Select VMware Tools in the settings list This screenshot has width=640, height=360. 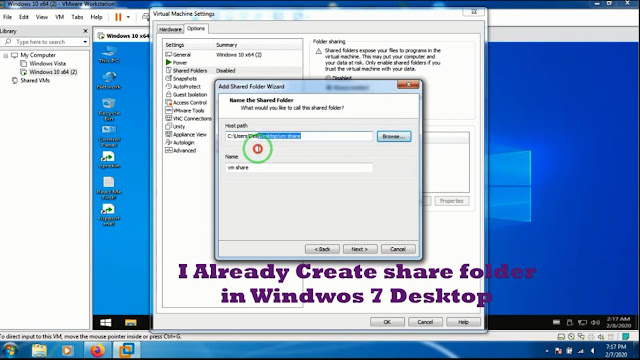188,110
